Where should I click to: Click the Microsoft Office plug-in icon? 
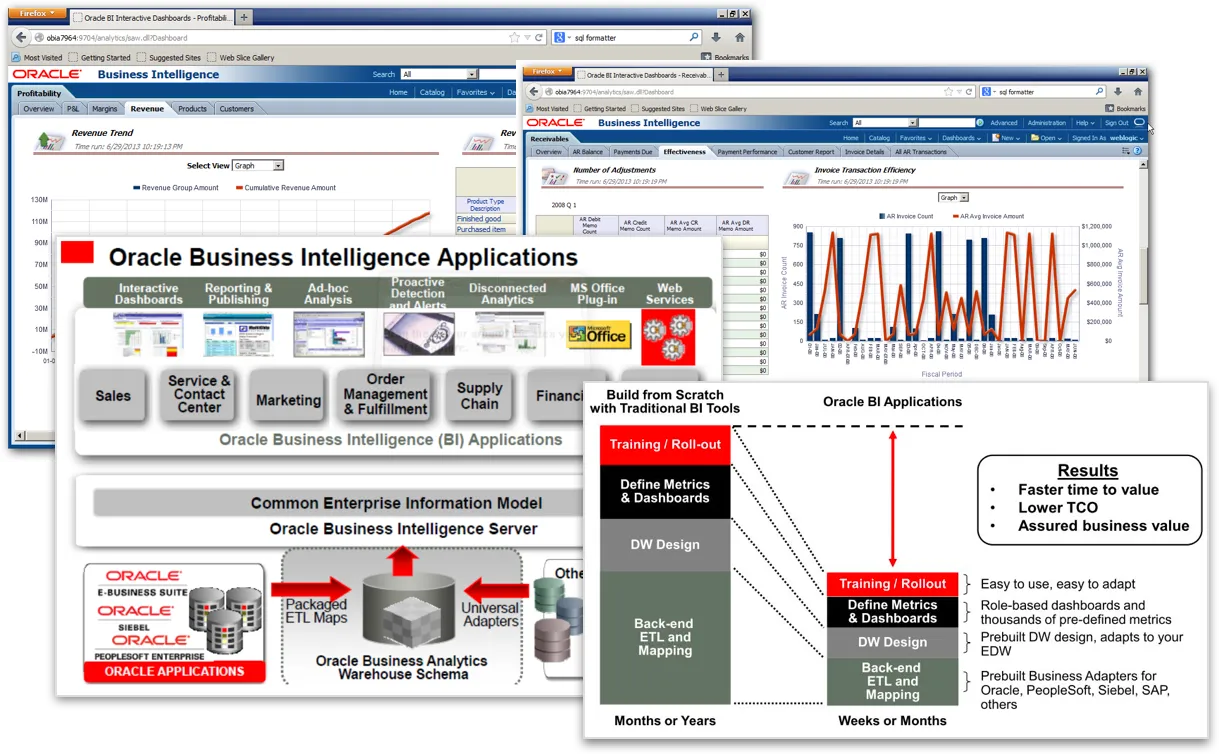click(598, 334)
